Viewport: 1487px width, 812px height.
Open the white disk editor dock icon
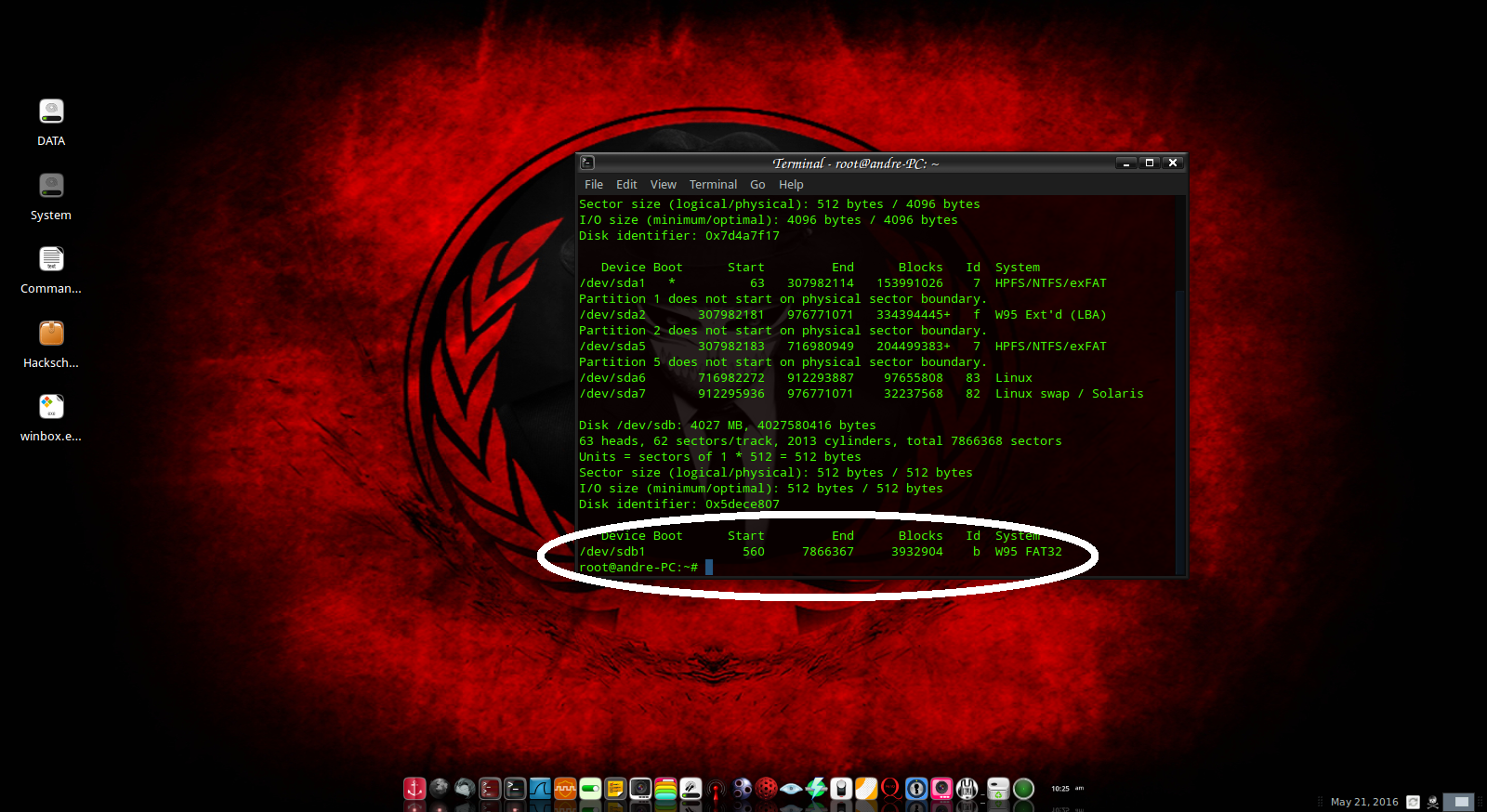[691, 789]
